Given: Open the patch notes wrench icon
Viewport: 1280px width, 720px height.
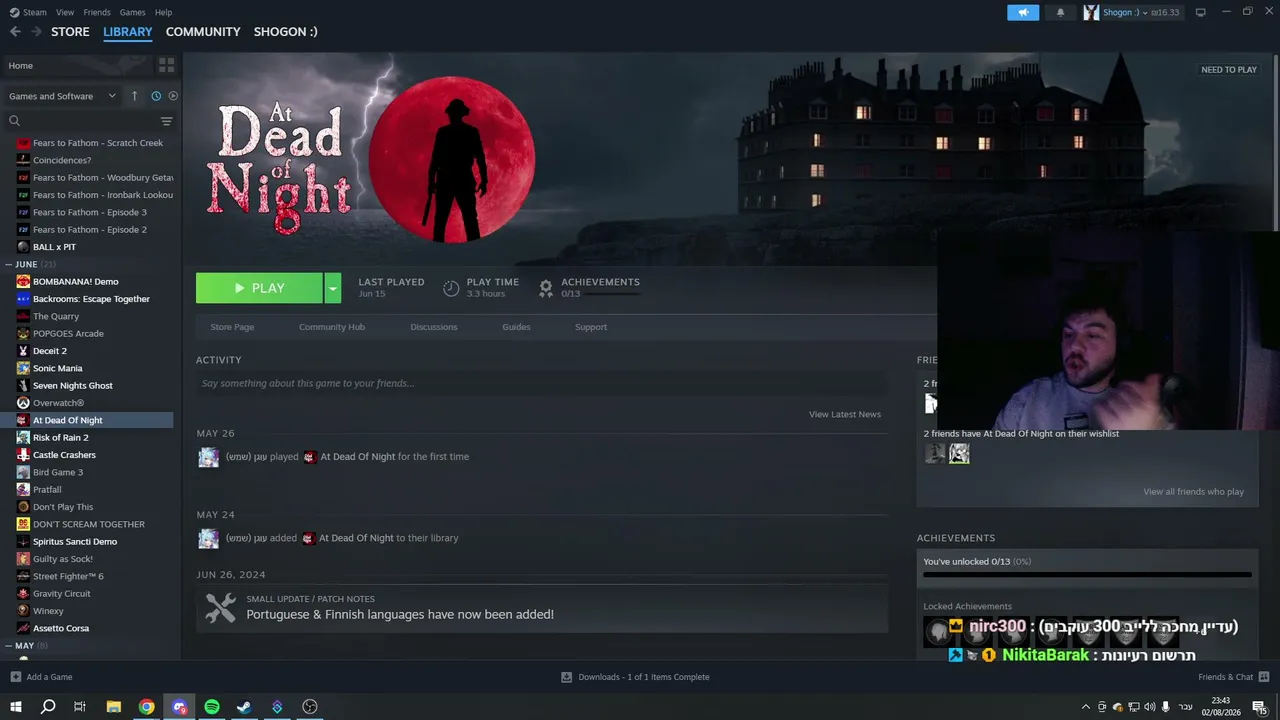Looking at the screenshot, I should (220, 607).
